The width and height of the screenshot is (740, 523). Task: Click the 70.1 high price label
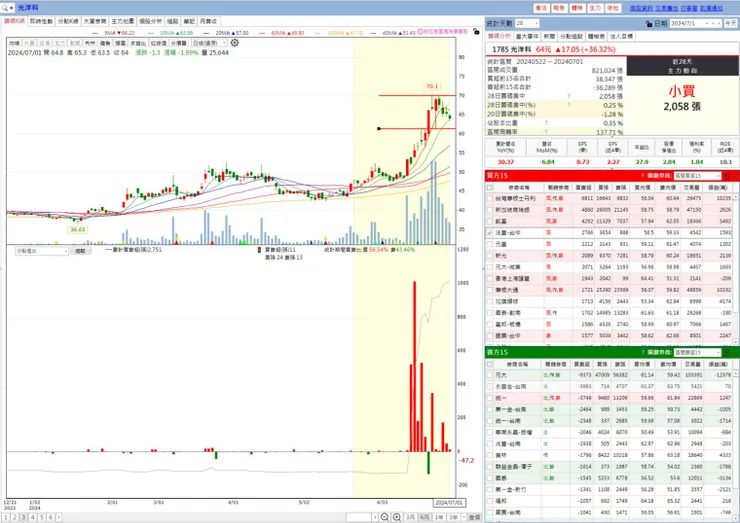click(x=432, y=86)
